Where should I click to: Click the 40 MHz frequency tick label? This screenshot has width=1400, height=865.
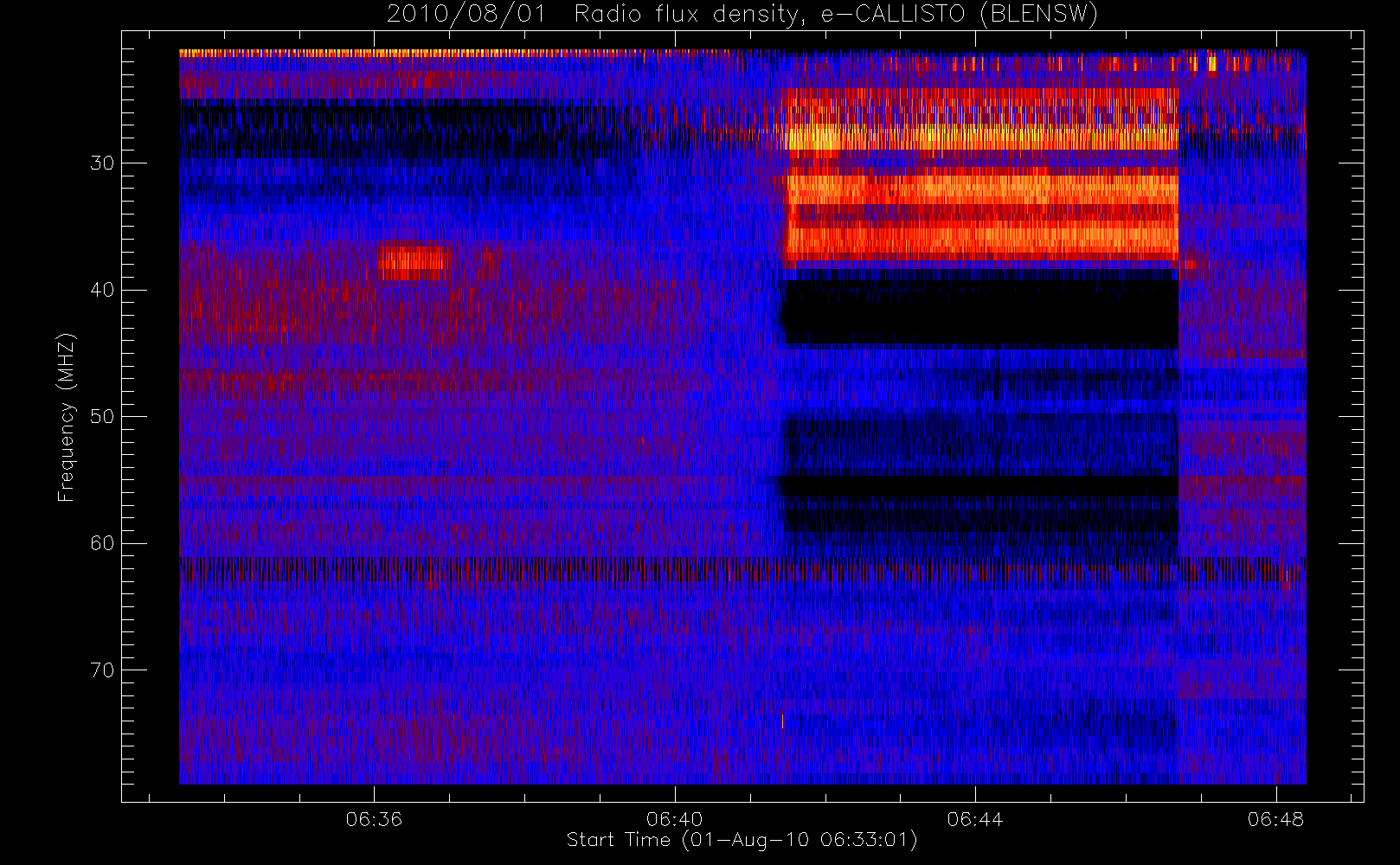pyautogui.click(x=102, y=290)
